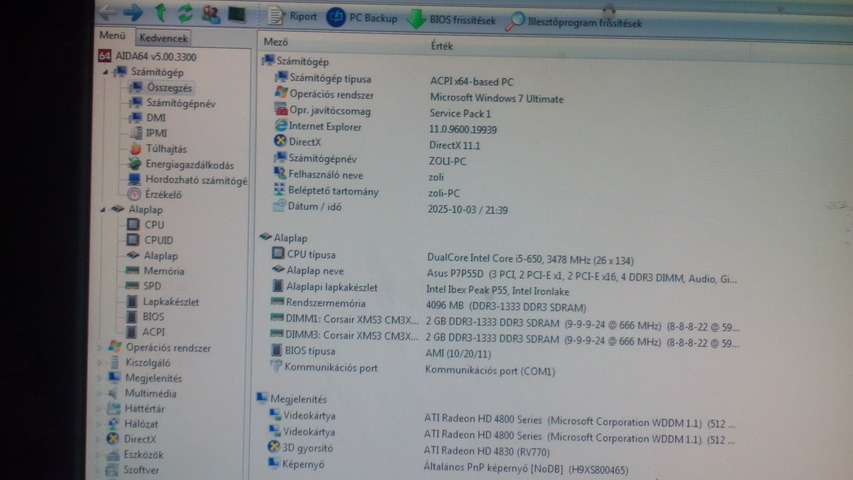Click Microsoft Windows 7 Ultimate value
The width and height of the screenshot is (853, 480).
[x=497, y=99]
